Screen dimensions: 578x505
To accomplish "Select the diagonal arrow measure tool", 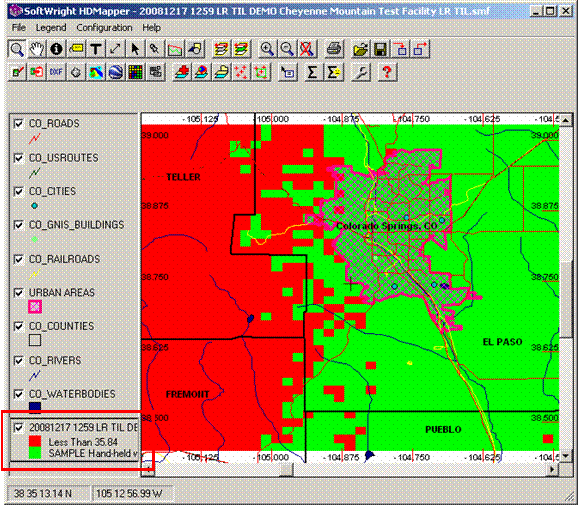I will 115,49.
